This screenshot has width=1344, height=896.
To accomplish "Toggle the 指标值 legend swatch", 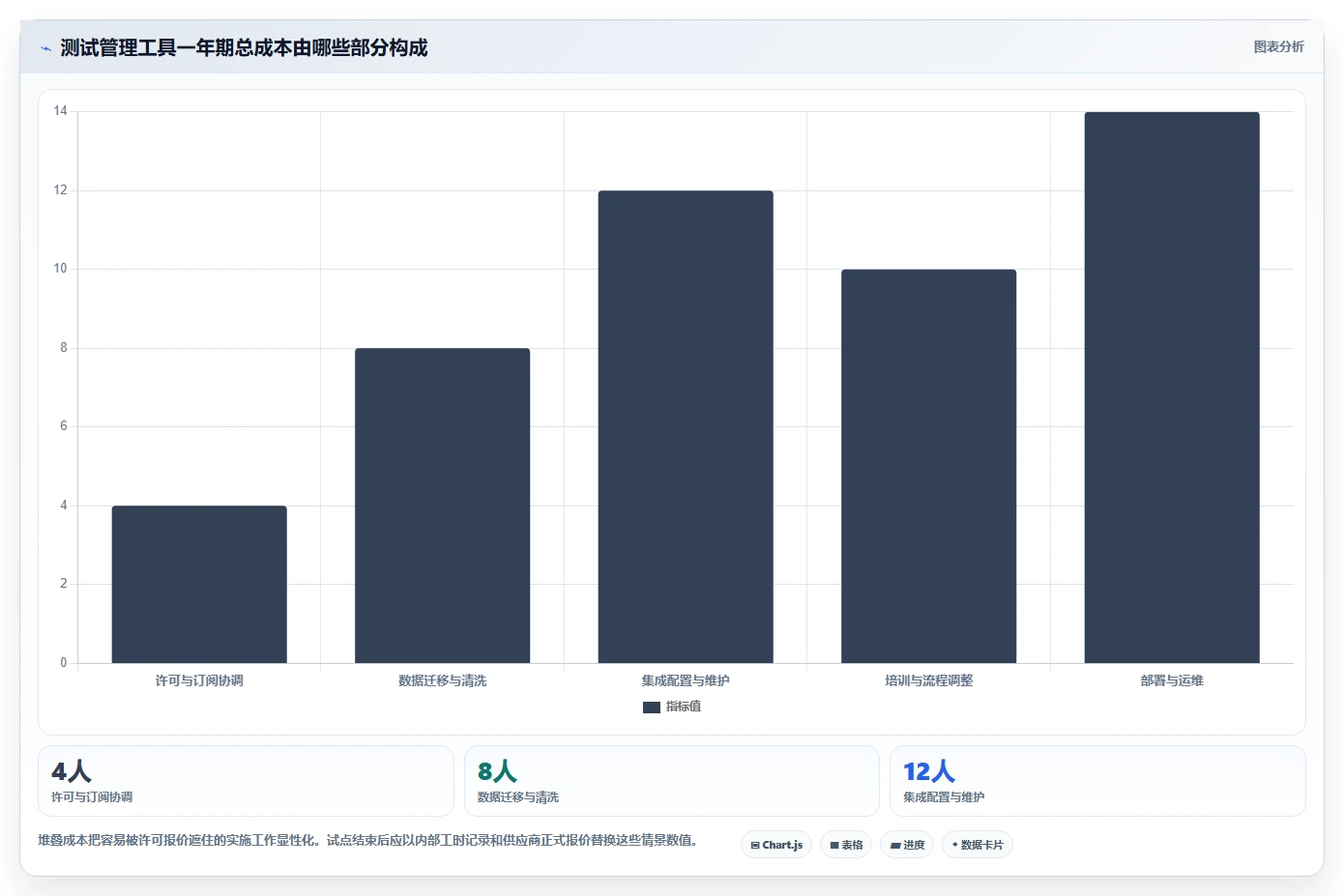I will 652,708.
